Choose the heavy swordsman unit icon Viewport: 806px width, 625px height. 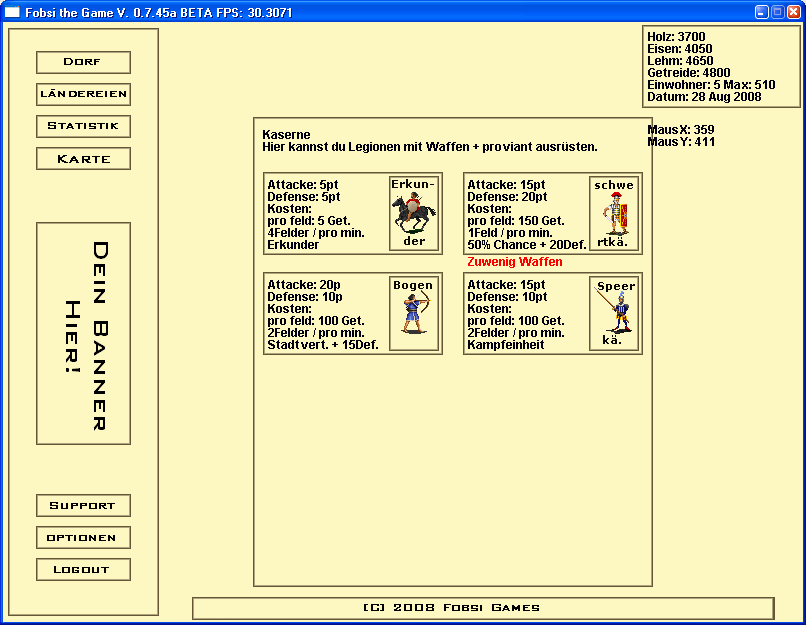pyautogui.click(x=614, y=213)
